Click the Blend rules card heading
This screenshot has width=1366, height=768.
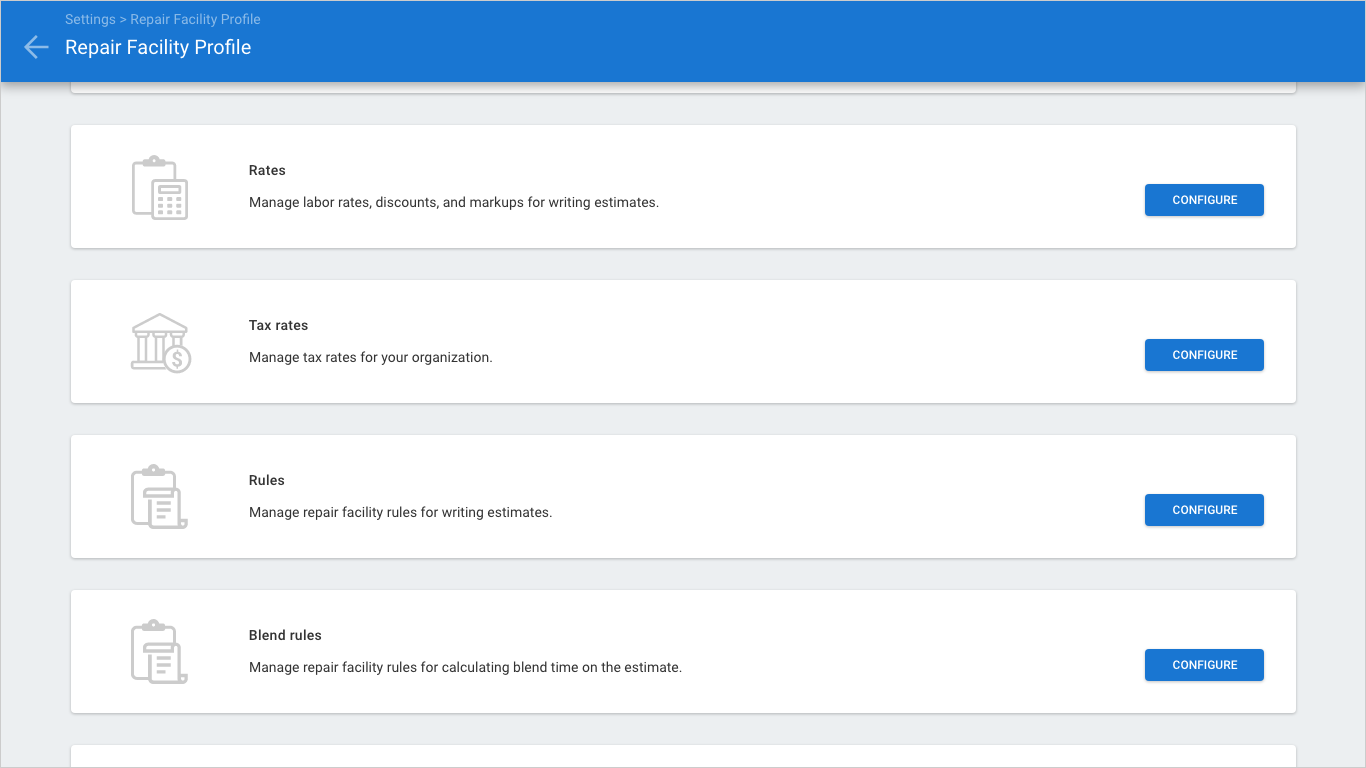click(285, 635)
